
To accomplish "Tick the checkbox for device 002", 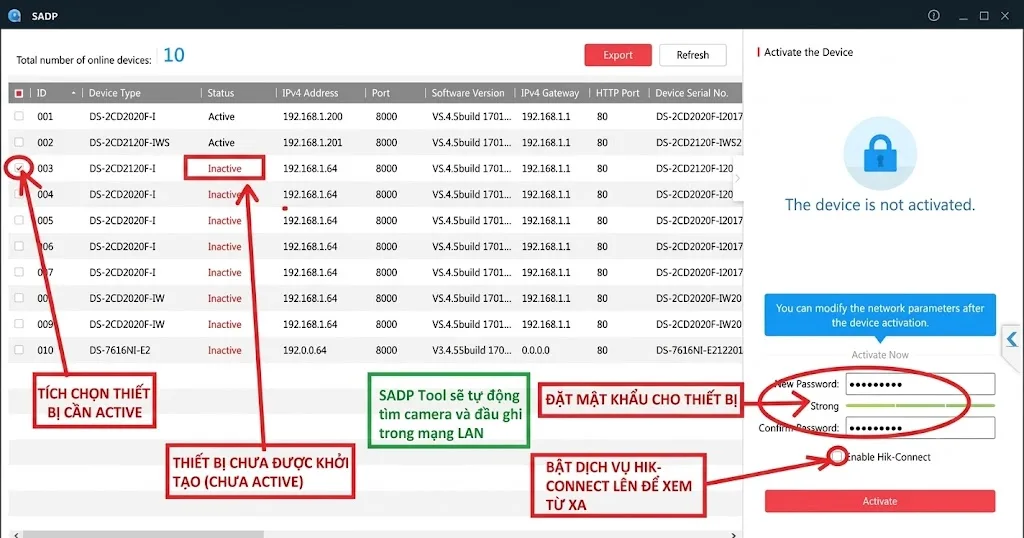I will pos(19,142).
